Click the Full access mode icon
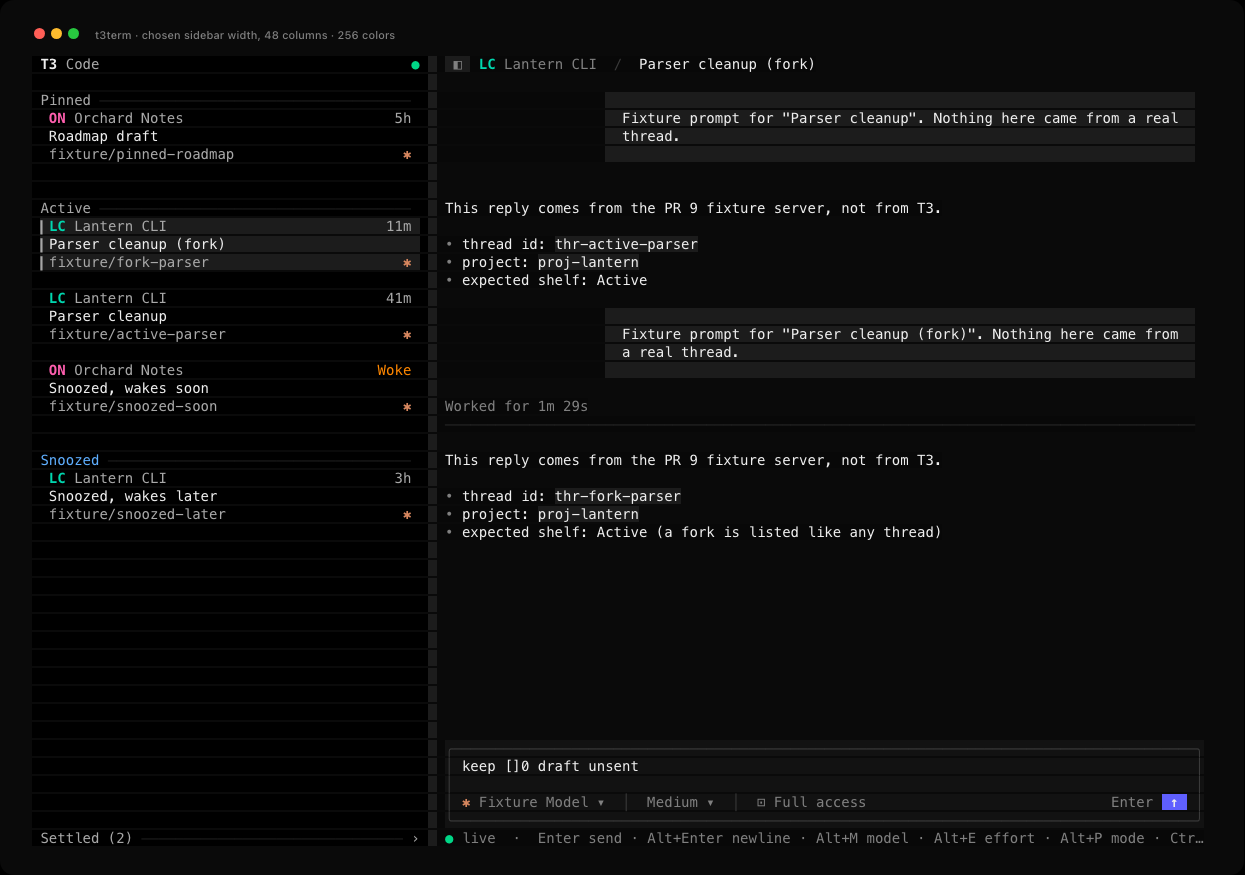1245x875 pixels. click(761, 802)
